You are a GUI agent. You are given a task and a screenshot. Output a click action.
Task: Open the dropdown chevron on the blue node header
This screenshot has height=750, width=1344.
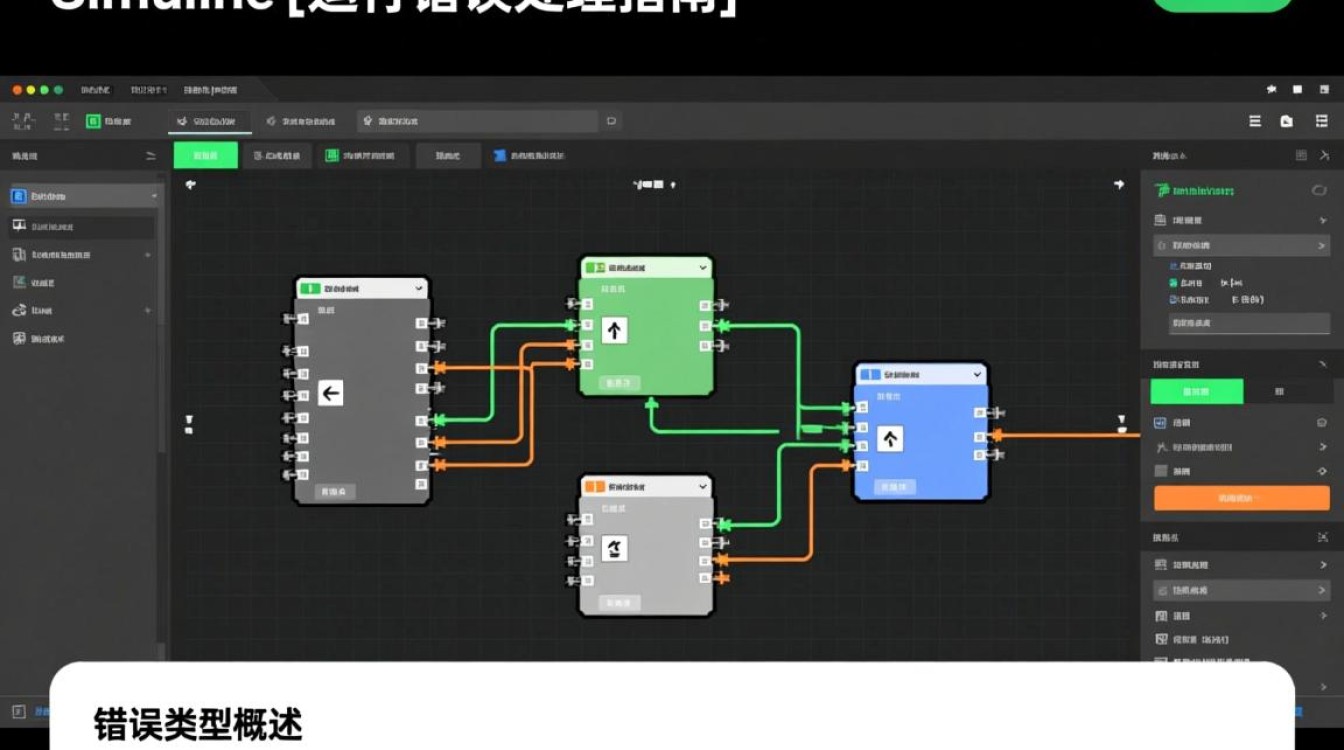click(x=977, y=373)
